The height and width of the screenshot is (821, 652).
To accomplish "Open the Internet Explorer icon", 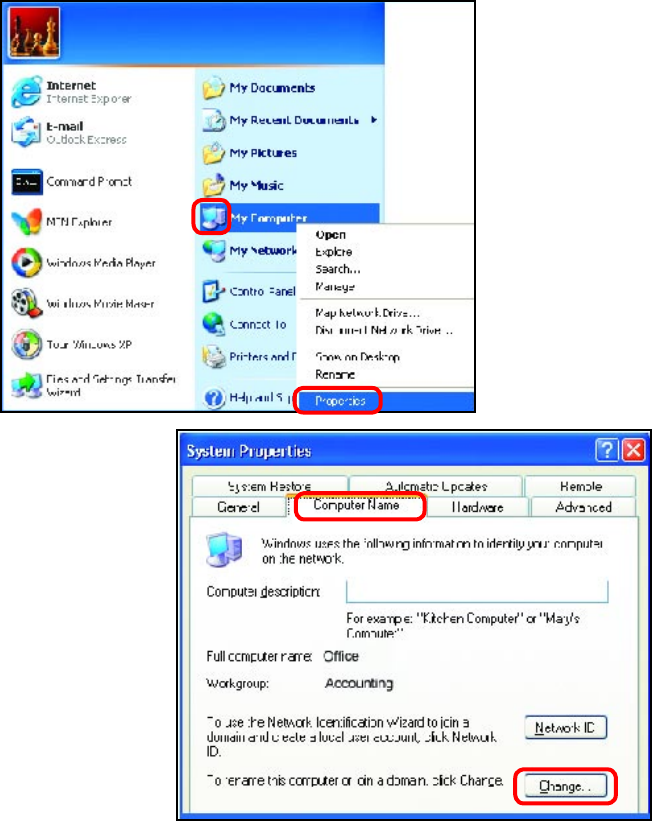I will [x=26, y=92].
